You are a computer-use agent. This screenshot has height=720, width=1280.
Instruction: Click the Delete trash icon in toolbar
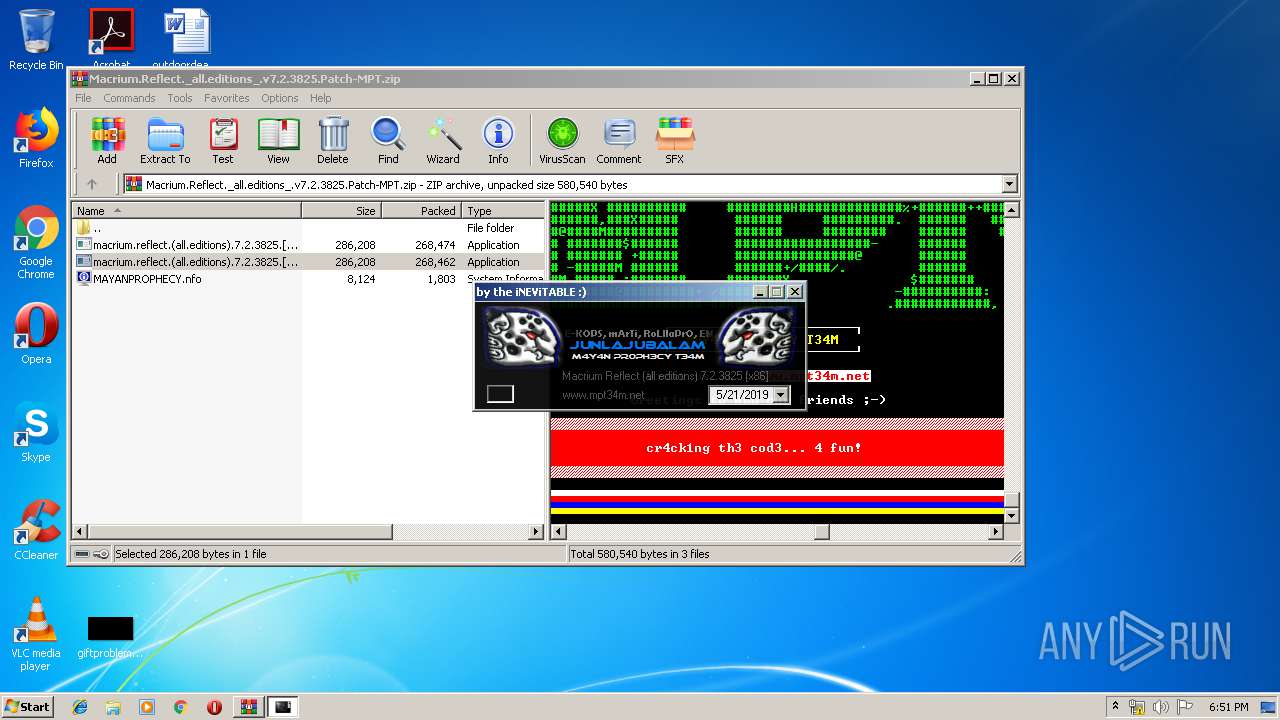click(333, 140)
